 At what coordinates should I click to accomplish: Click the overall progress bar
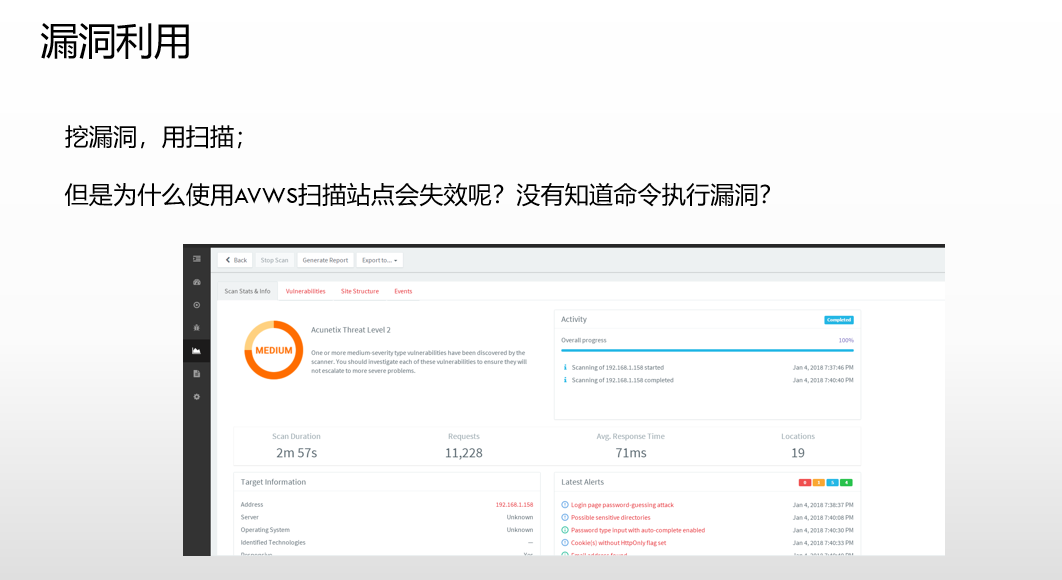707,351
